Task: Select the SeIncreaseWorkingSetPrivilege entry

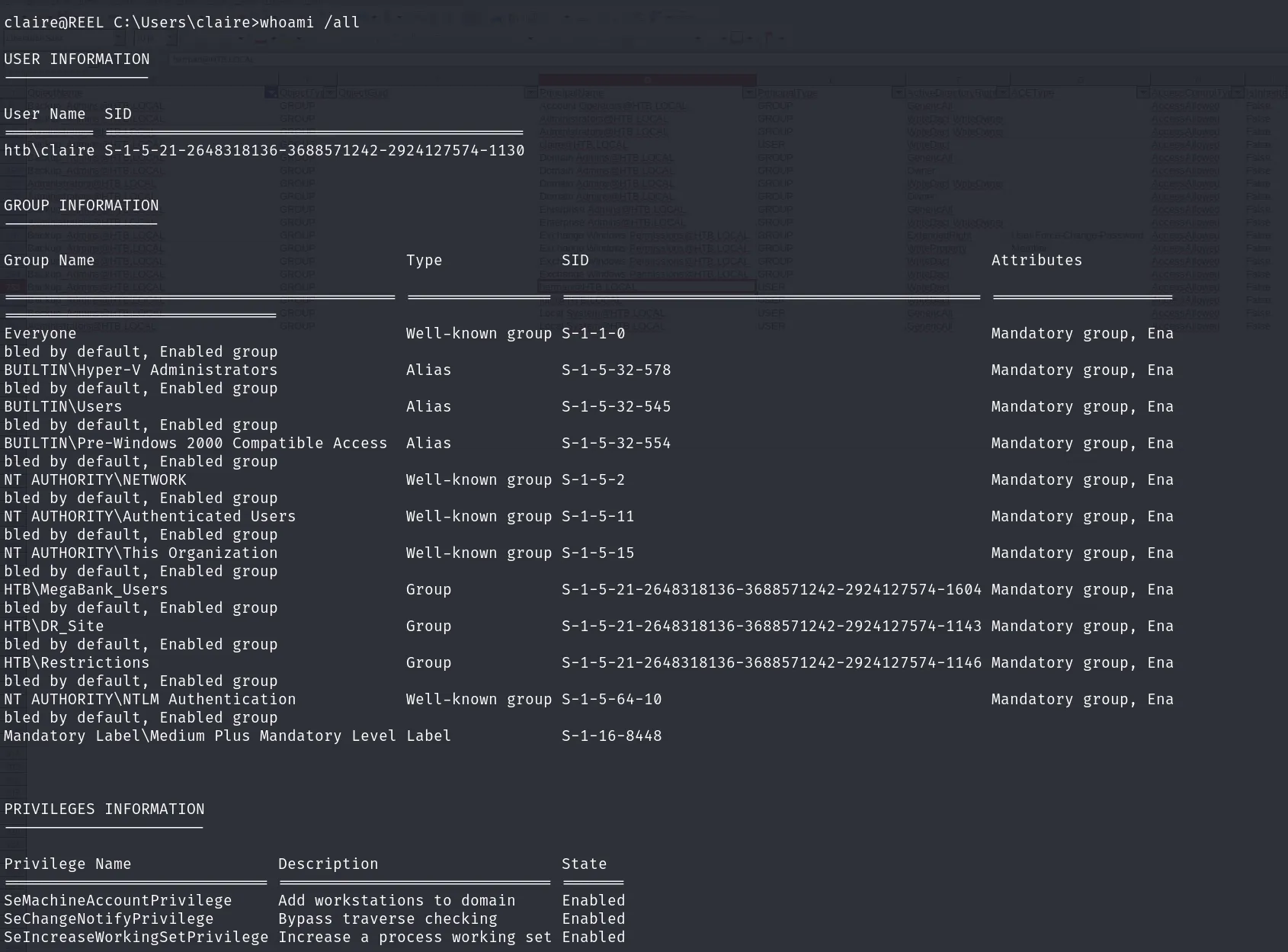Action: 136,937
